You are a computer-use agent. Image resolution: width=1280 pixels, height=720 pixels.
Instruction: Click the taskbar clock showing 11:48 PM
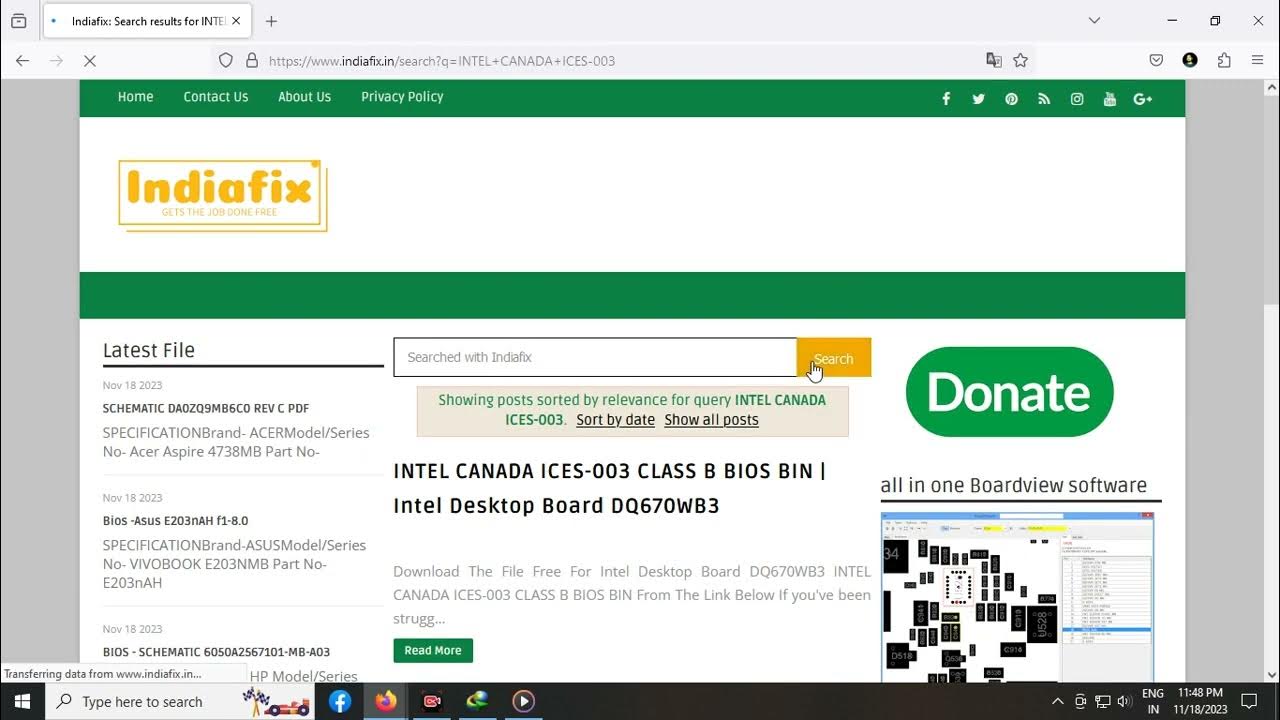(x=1200, y=701)
